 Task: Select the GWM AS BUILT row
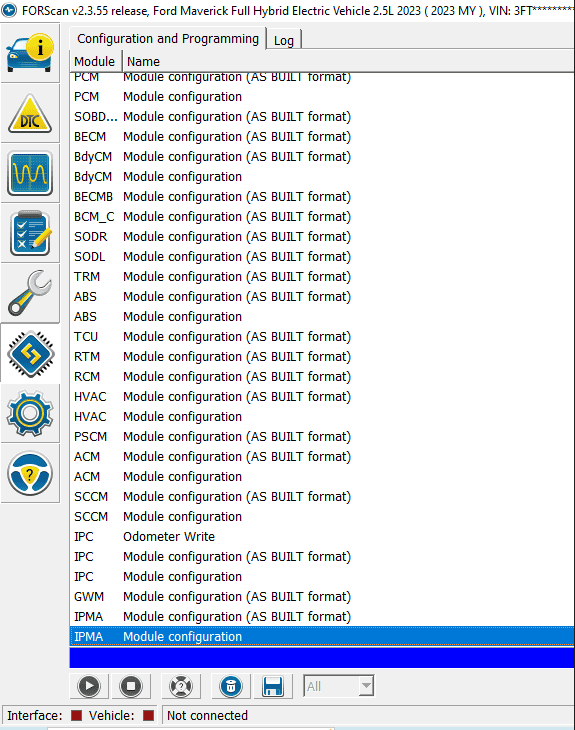[322, 597]
